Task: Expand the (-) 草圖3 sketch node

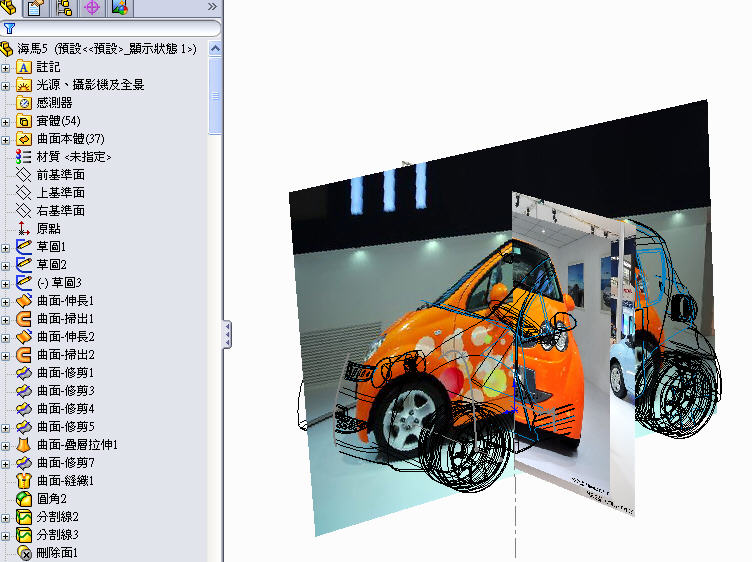Action: point(5,284)
